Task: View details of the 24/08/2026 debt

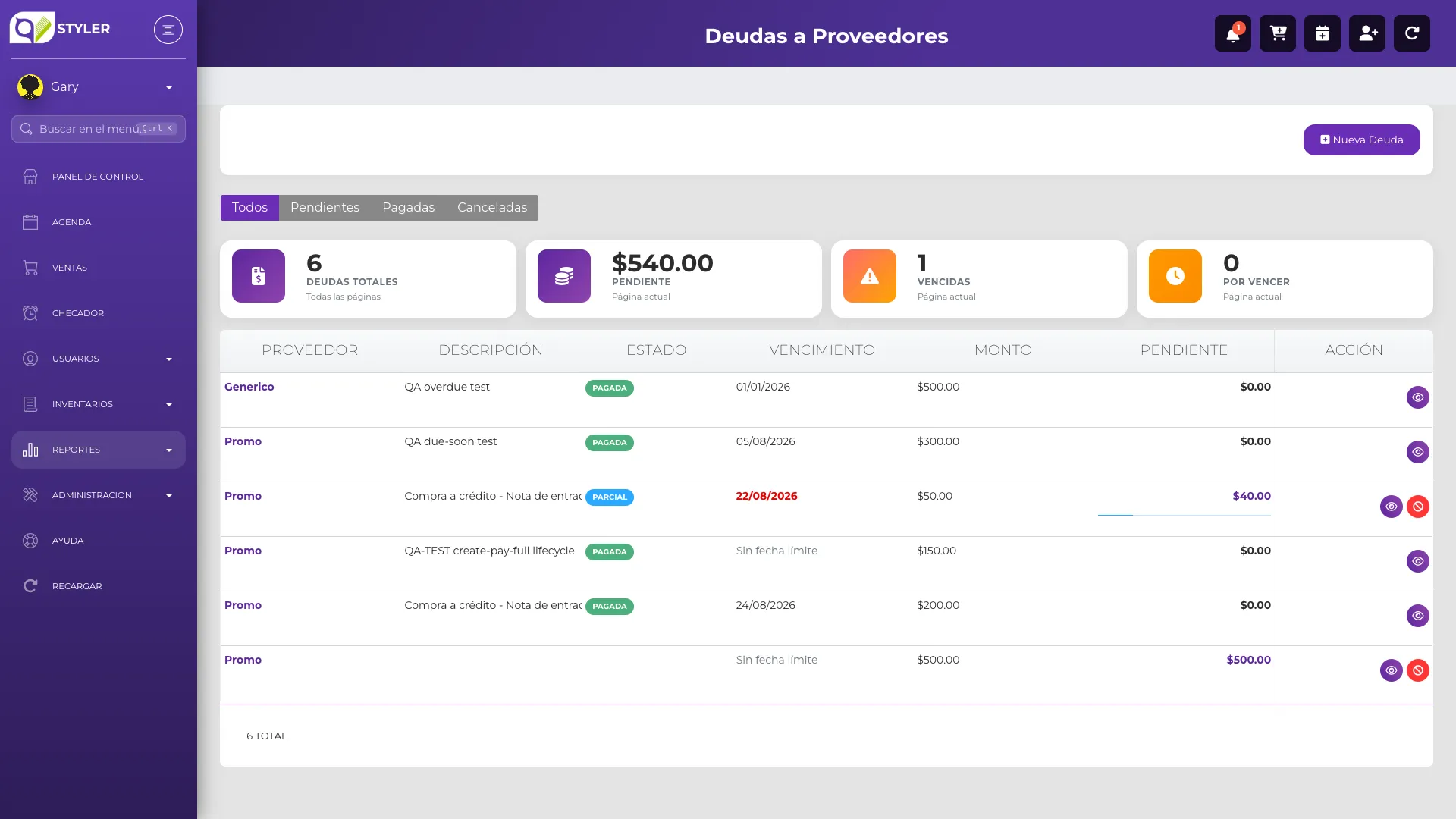Action: click(1418, 616)
